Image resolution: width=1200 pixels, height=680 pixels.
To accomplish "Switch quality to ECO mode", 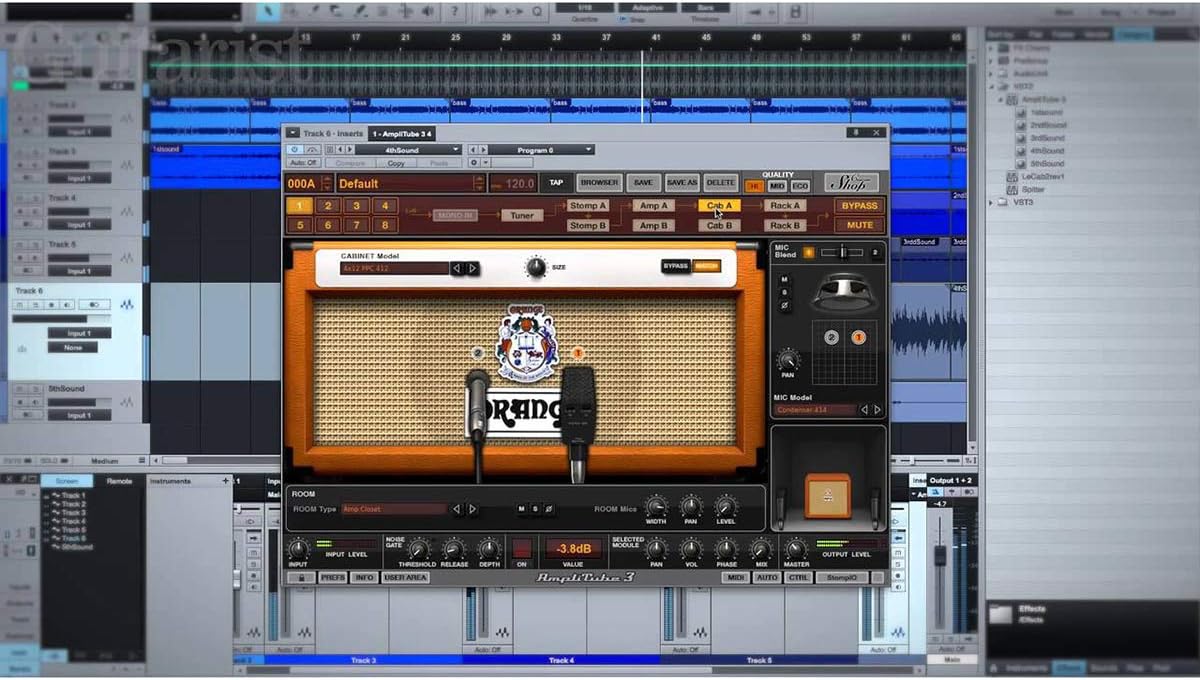I will 802,186.
